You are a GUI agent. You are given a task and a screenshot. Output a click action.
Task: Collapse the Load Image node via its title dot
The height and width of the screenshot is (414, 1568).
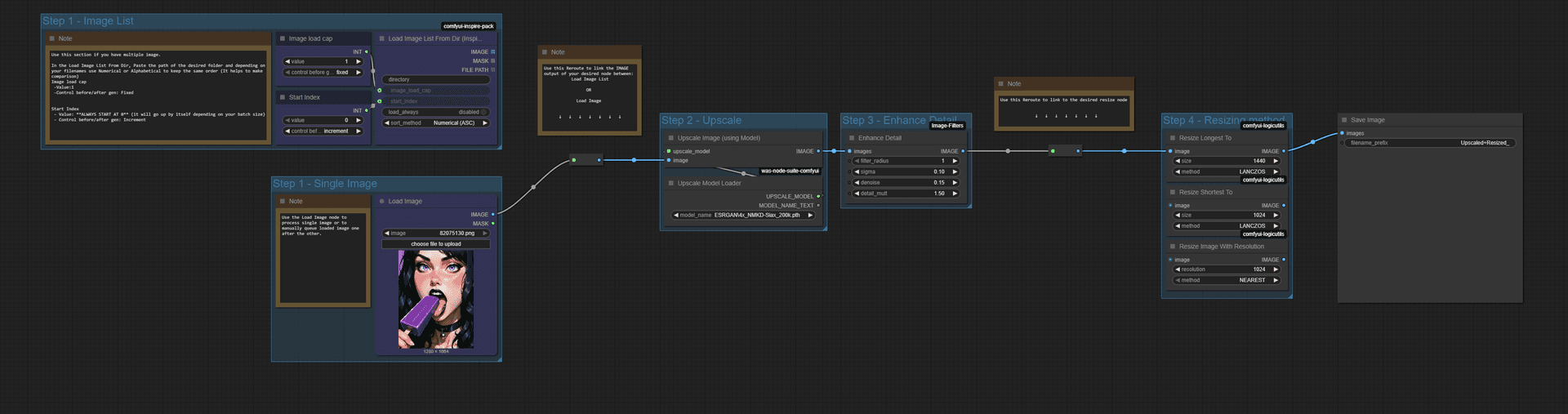tap(382, 201)
